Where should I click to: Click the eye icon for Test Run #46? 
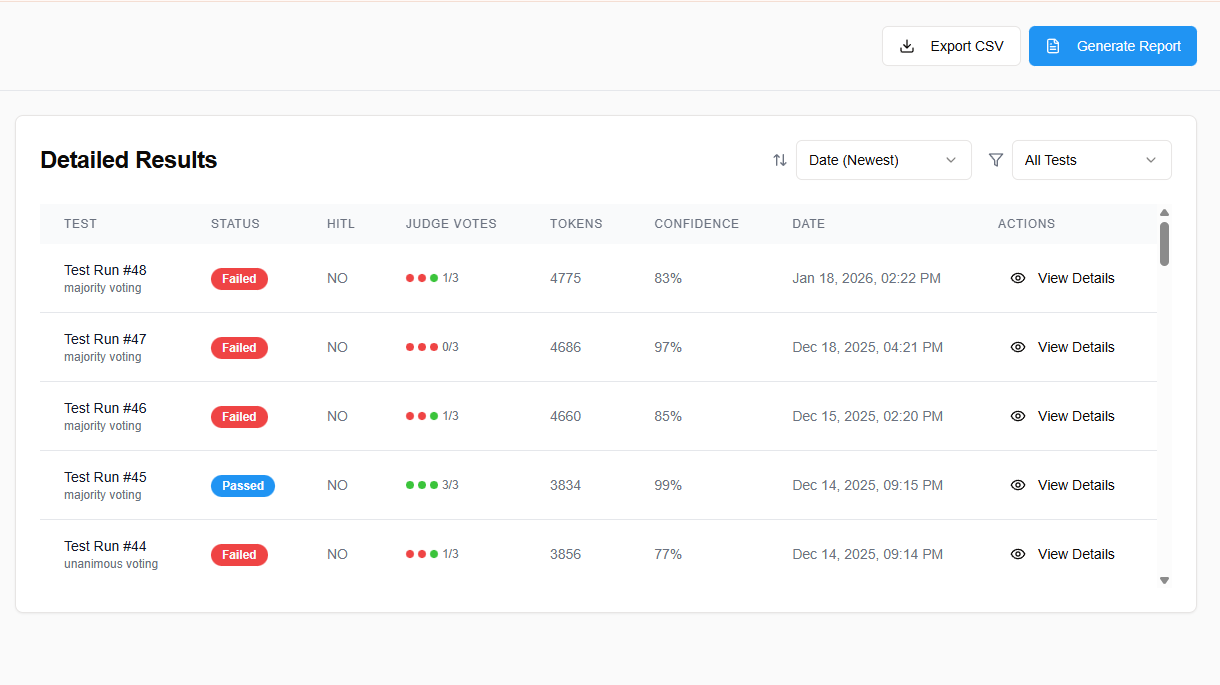pos(1018,417)
